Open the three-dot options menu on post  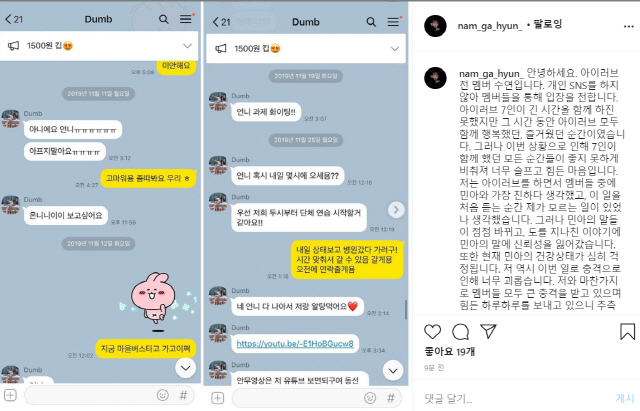pyautogui.click(x=629, y=27)
